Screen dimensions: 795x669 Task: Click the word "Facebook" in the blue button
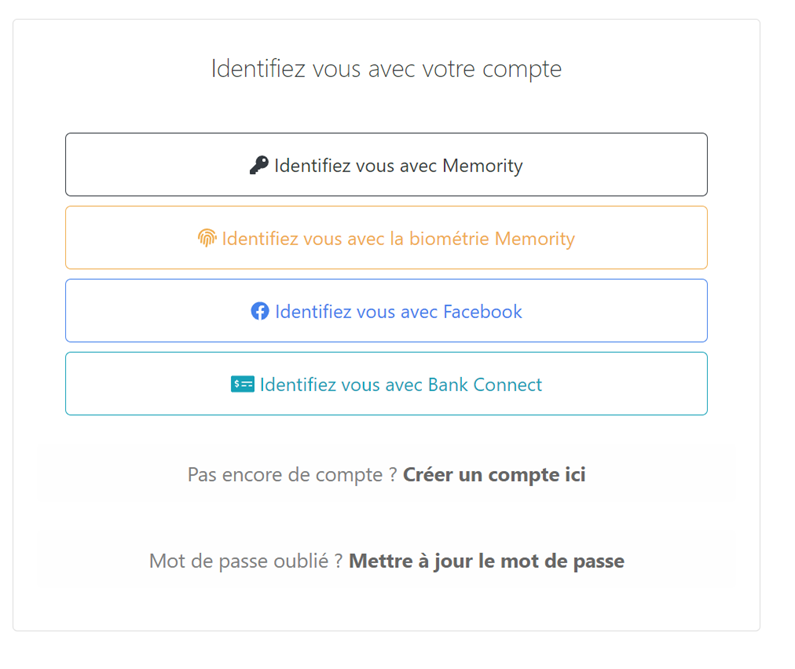click(x=482, y=311)
